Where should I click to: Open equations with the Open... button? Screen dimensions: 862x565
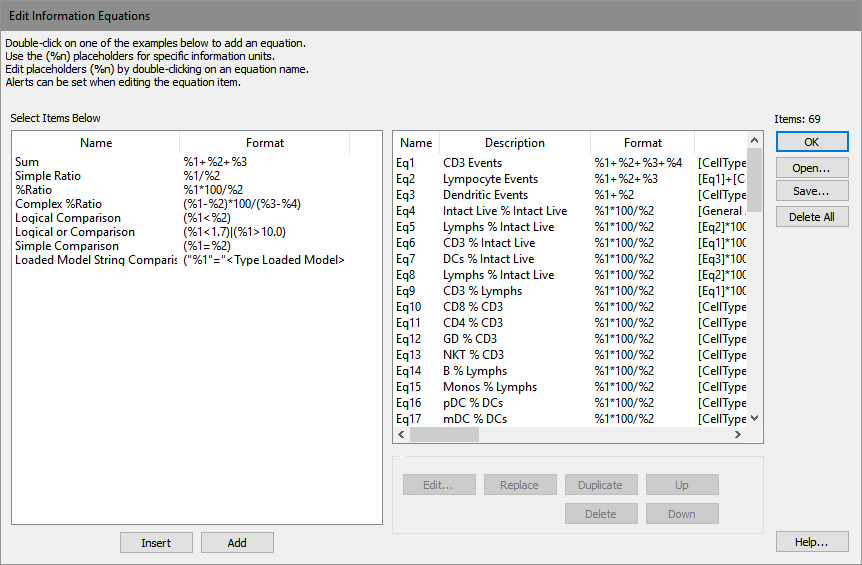[811, 168]
